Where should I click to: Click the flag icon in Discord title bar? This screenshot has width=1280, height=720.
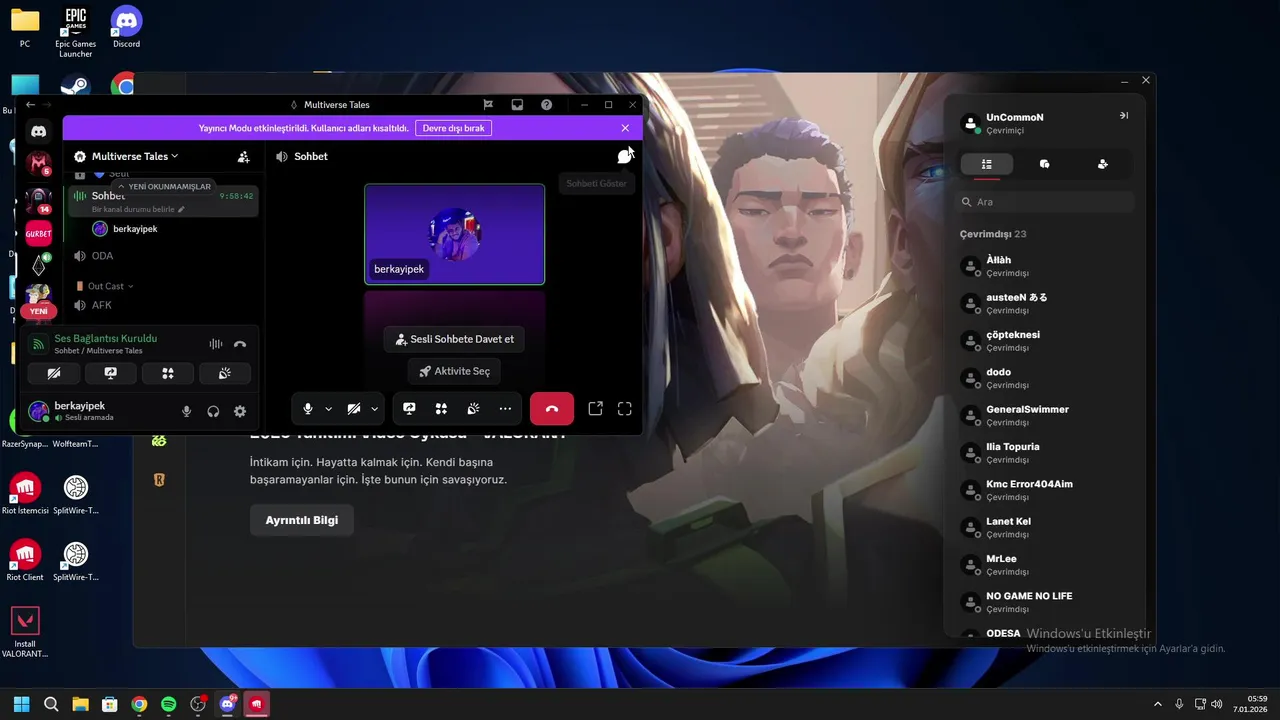tap(488, 104)
